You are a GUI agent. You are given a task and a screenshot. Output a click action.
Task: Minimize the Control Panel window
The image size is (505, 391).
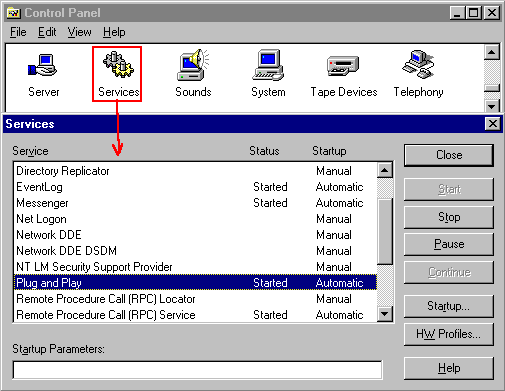(x=457, y=13)
